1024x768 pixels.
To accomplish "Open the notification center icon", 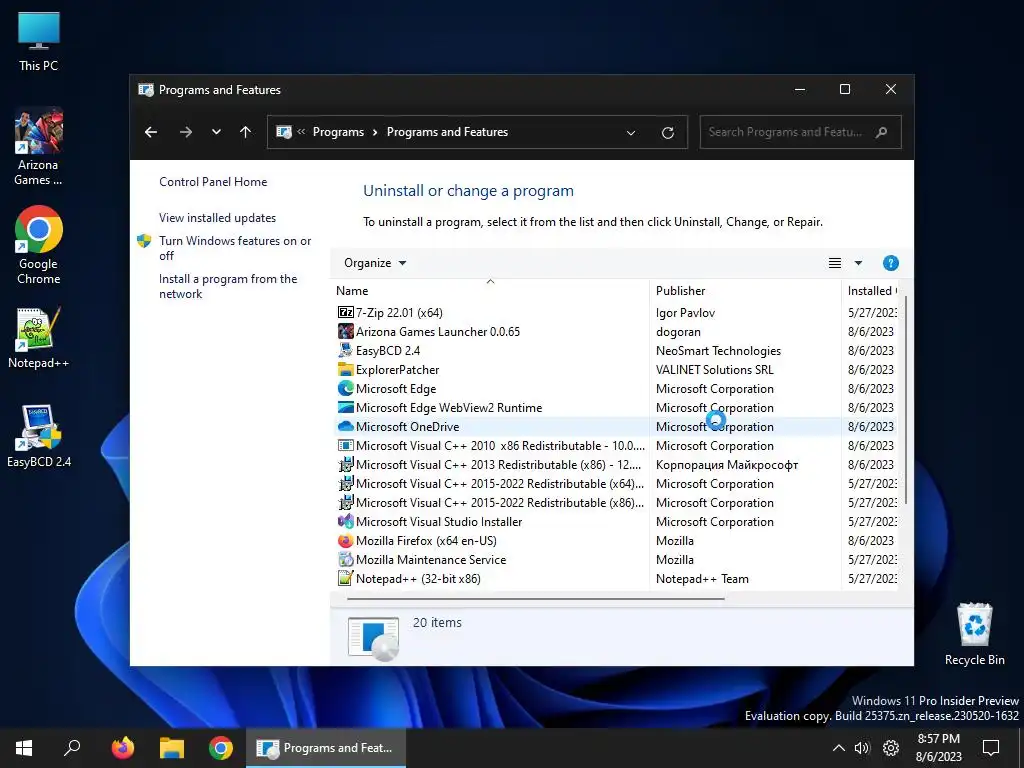I will point(991,748).
